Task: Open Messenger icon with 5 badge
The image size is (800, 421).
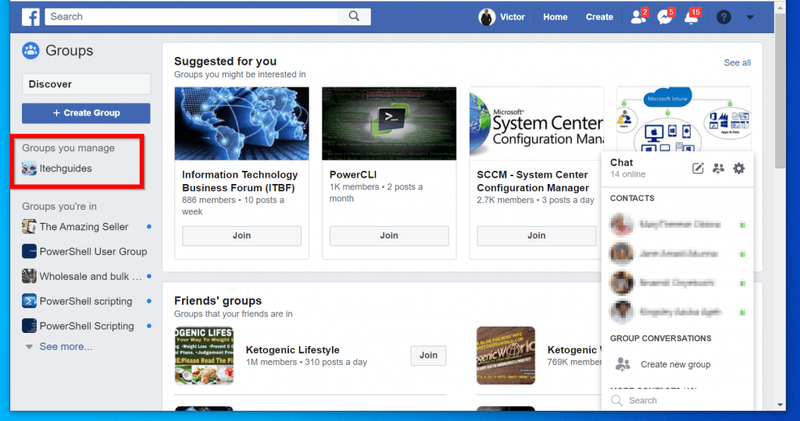Action: (x=665, y=17)
